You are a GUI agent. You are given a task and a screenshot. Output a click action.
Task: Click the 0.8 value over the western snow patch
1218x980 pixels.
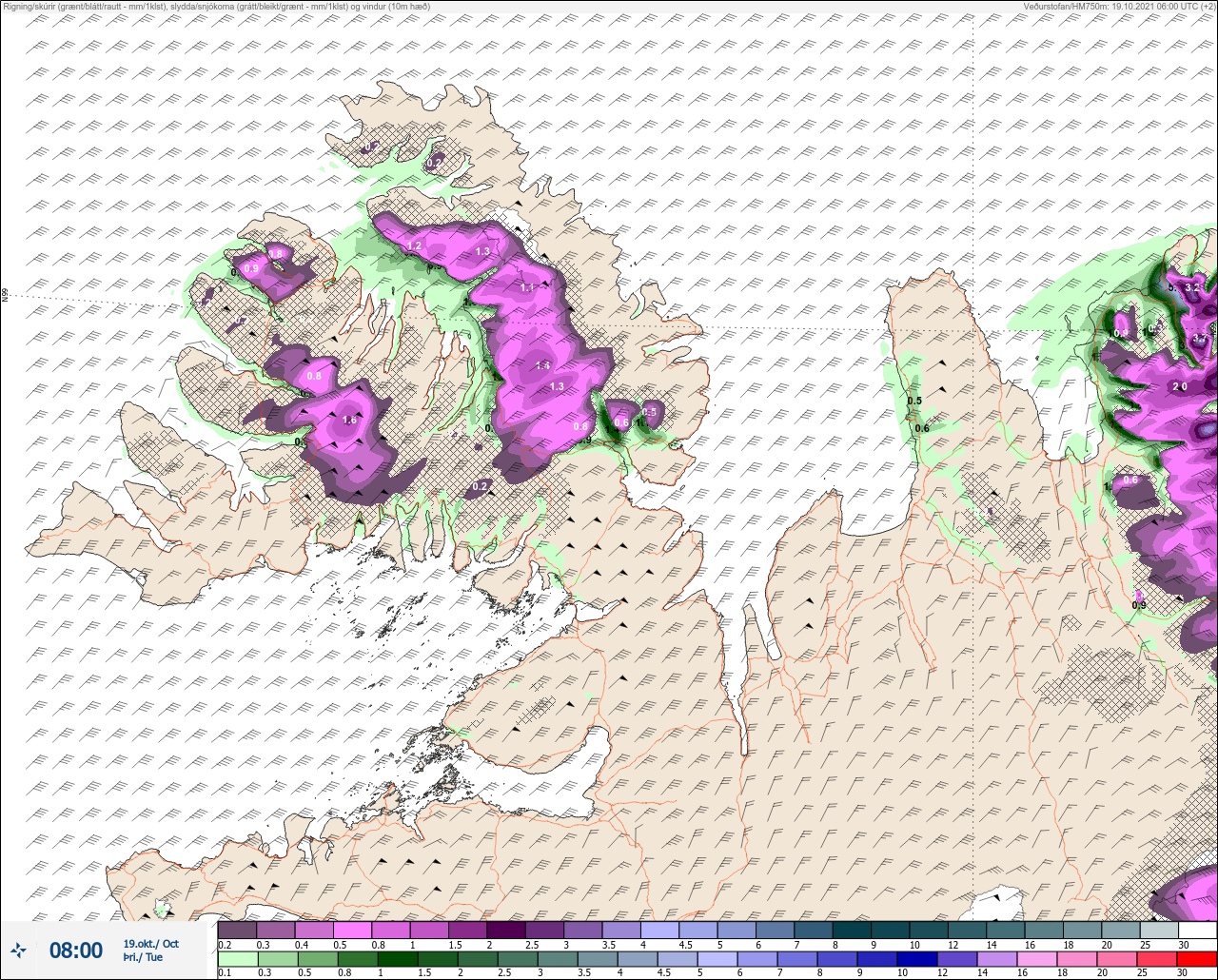[314, 377]
